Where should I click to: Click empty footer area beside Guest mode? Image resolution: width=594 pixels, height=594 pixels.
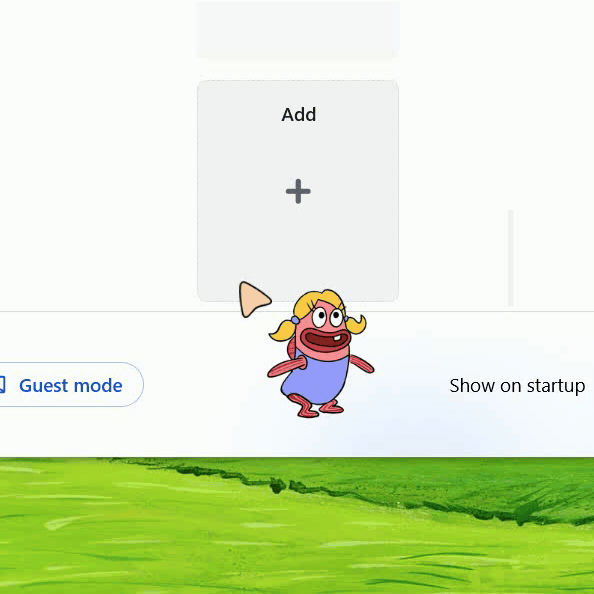[205, 385]
